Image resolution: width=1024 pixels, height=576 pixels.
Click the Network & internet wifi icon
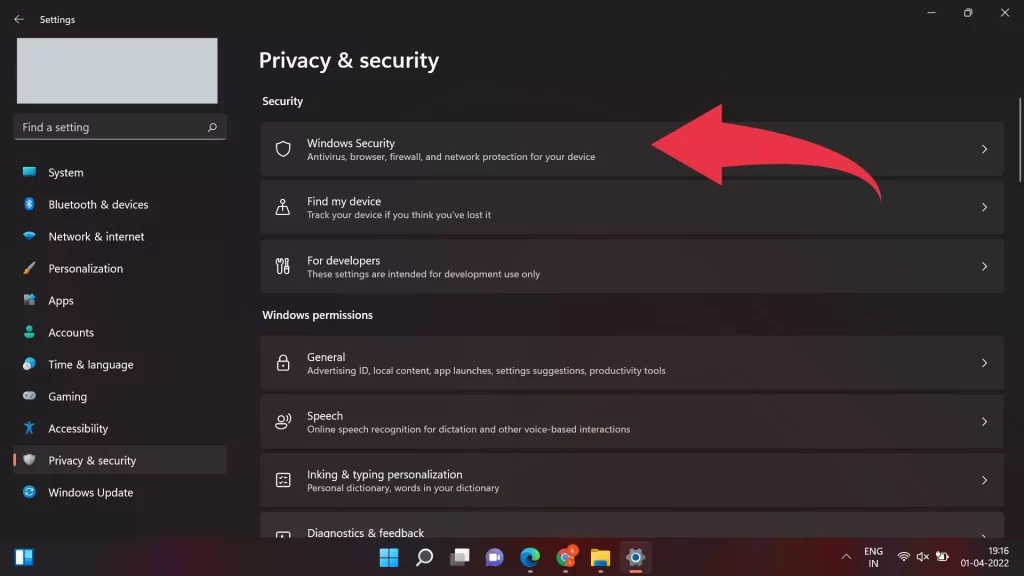[x=29, y=236]
